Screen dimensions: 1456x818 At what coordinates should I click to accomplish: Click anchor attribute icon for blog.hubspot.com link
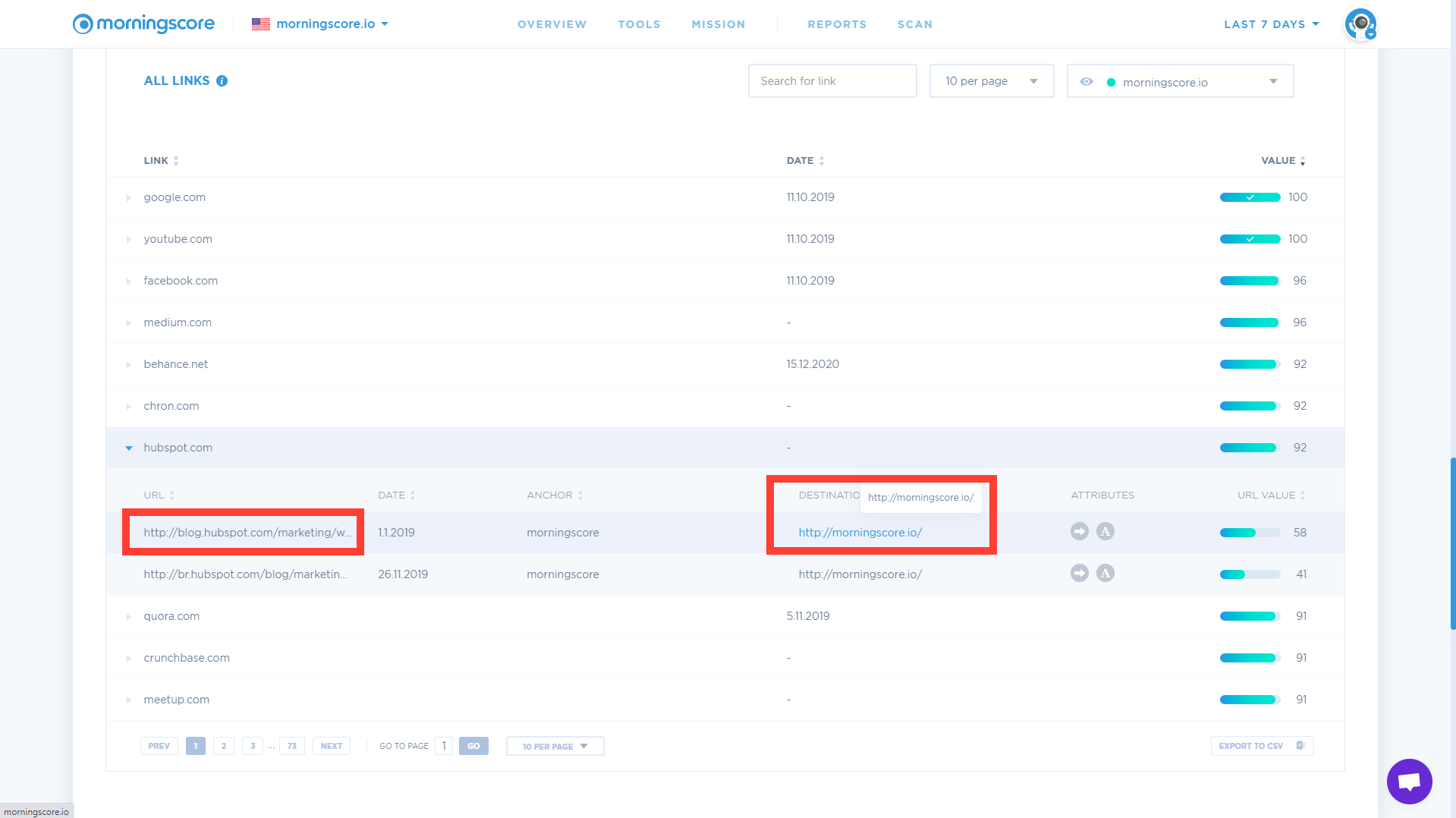tap(1105, 532)
